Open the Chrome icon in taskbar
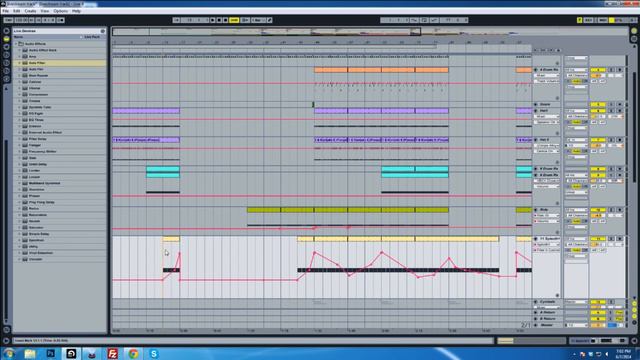 pyautogui.click(x=133, y=353)
